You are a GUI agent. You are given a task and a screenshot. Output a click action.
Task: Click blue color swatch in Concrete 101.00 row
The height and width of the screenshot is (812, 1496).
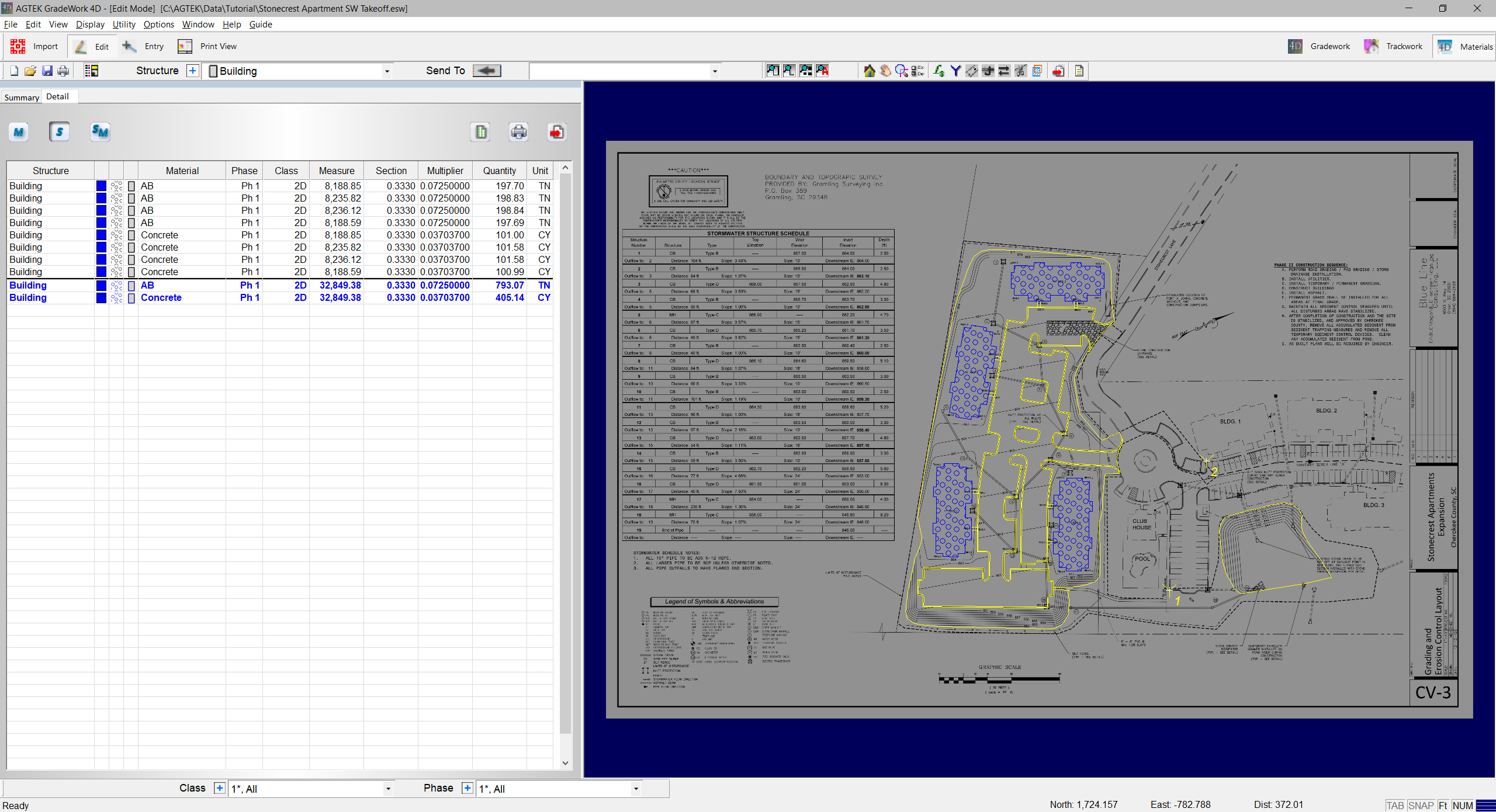[101, 235]
